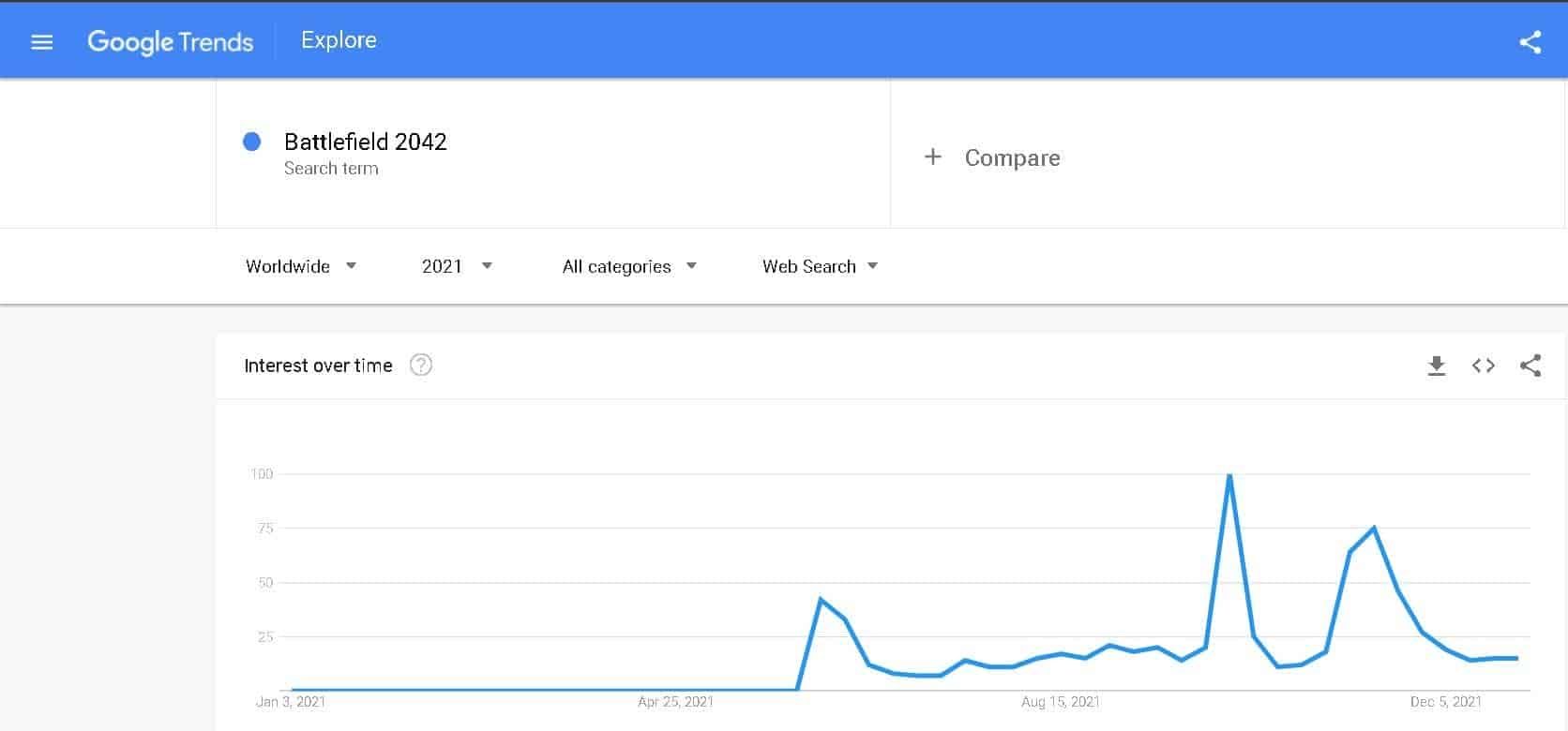
Task: Click the blue Battlefield 2042 color dot
Action: 251,142
